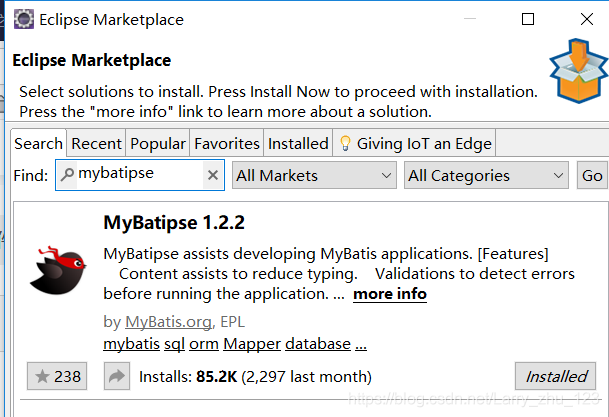Show more tags via ellipsis link
Viewport: 609px width, 417px height.
click(361, 344)
